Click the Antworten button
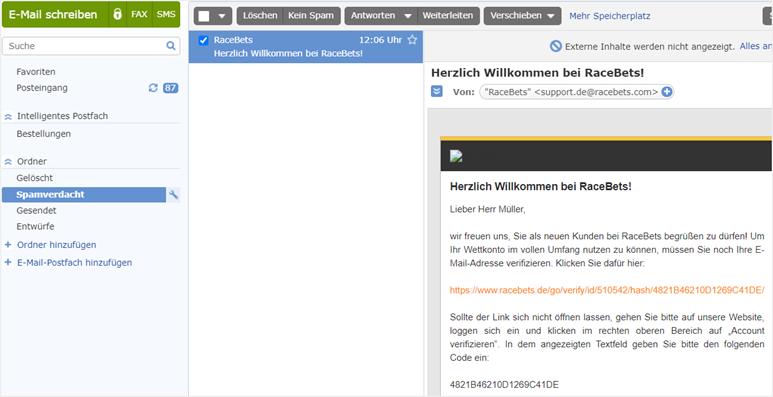Viewport: 773px width, 397px height. (373, 16)
